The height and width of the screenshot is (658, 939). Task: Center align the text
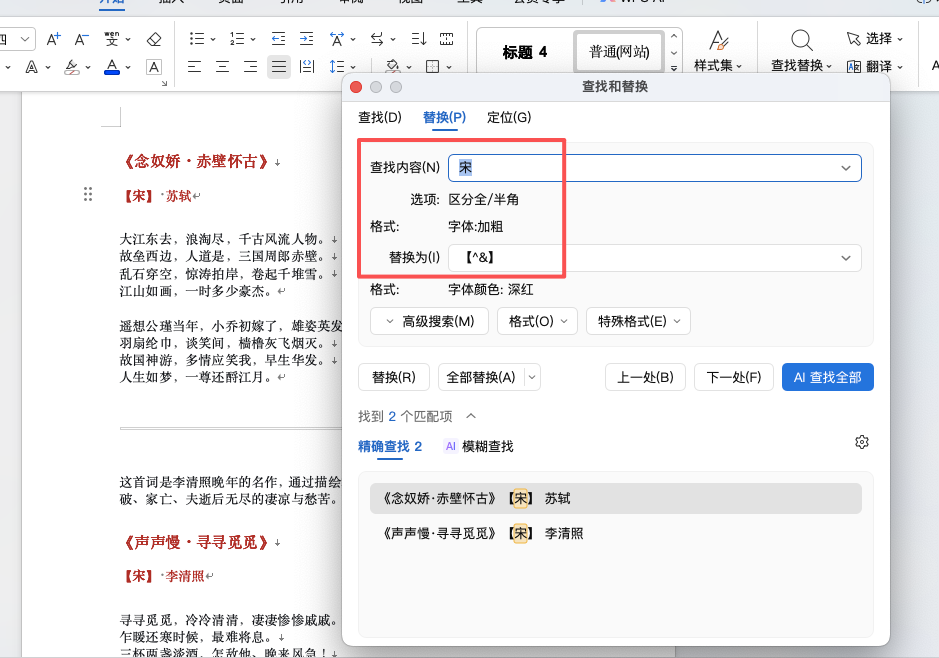click(222, 66)
